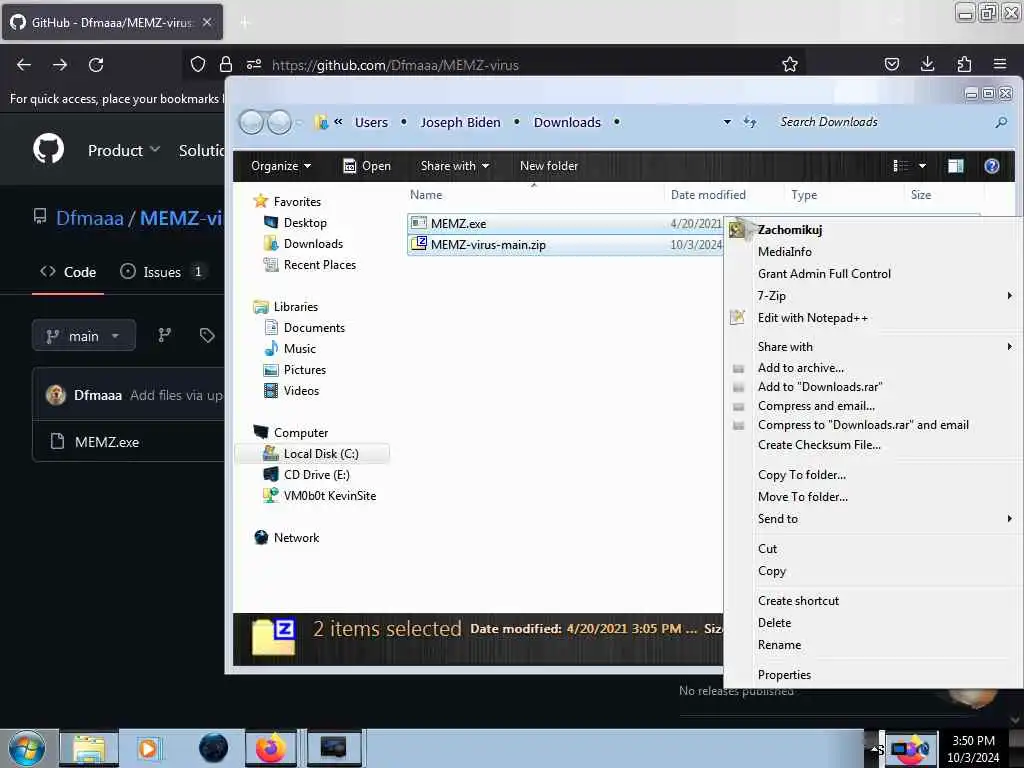Bookmark this page with the star
The height and width of the screenshot is (768, 1024).
[x=790, y=64]
